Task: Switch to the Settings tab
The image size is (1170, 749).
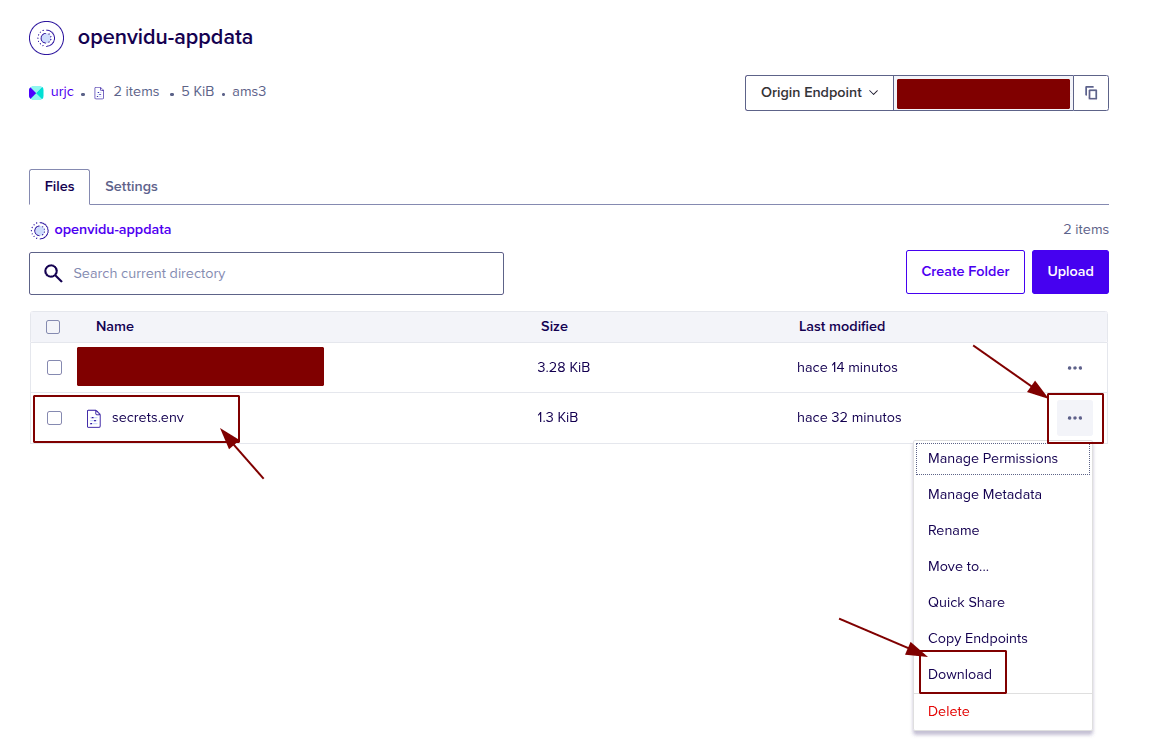Action: pos(131,187)
